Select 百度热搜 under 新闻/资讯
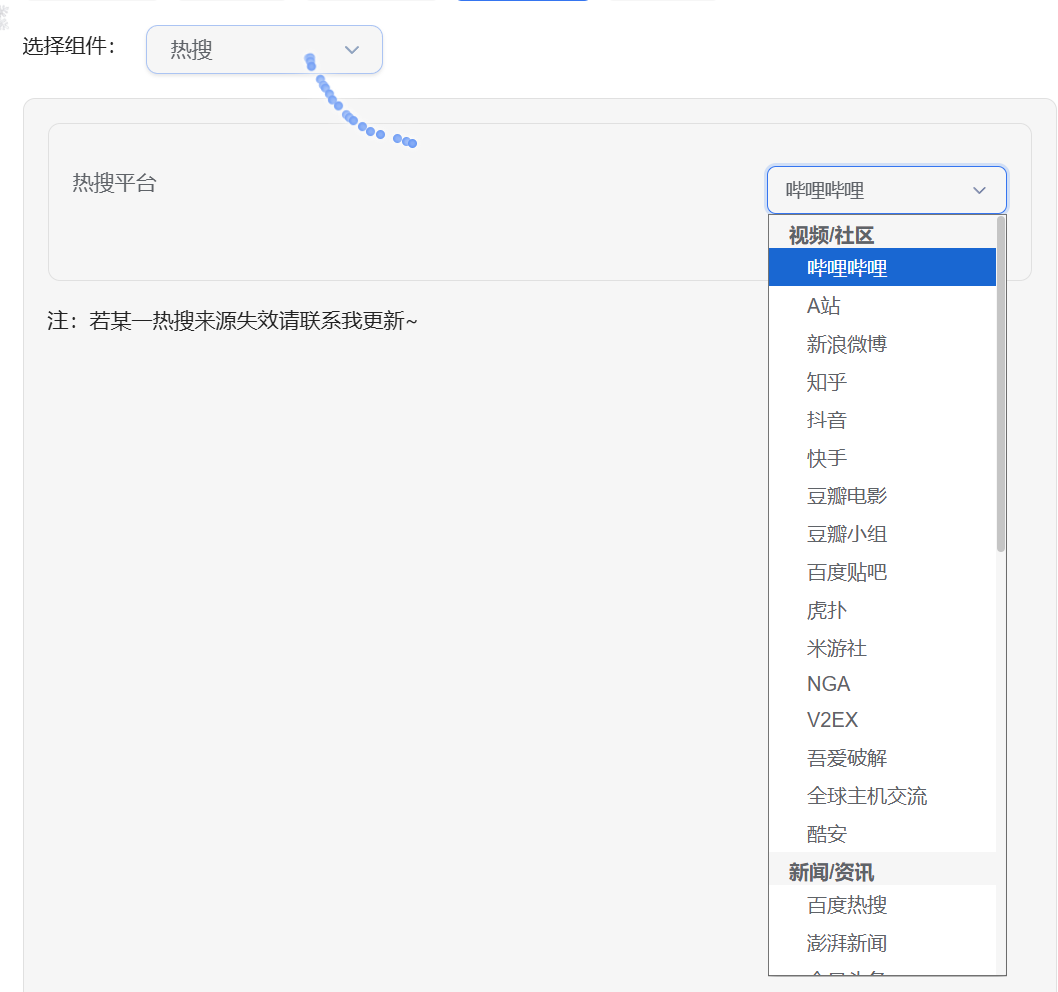Image resolution: width=1058 pixels, height=992 pixels. tap(882, 905)
